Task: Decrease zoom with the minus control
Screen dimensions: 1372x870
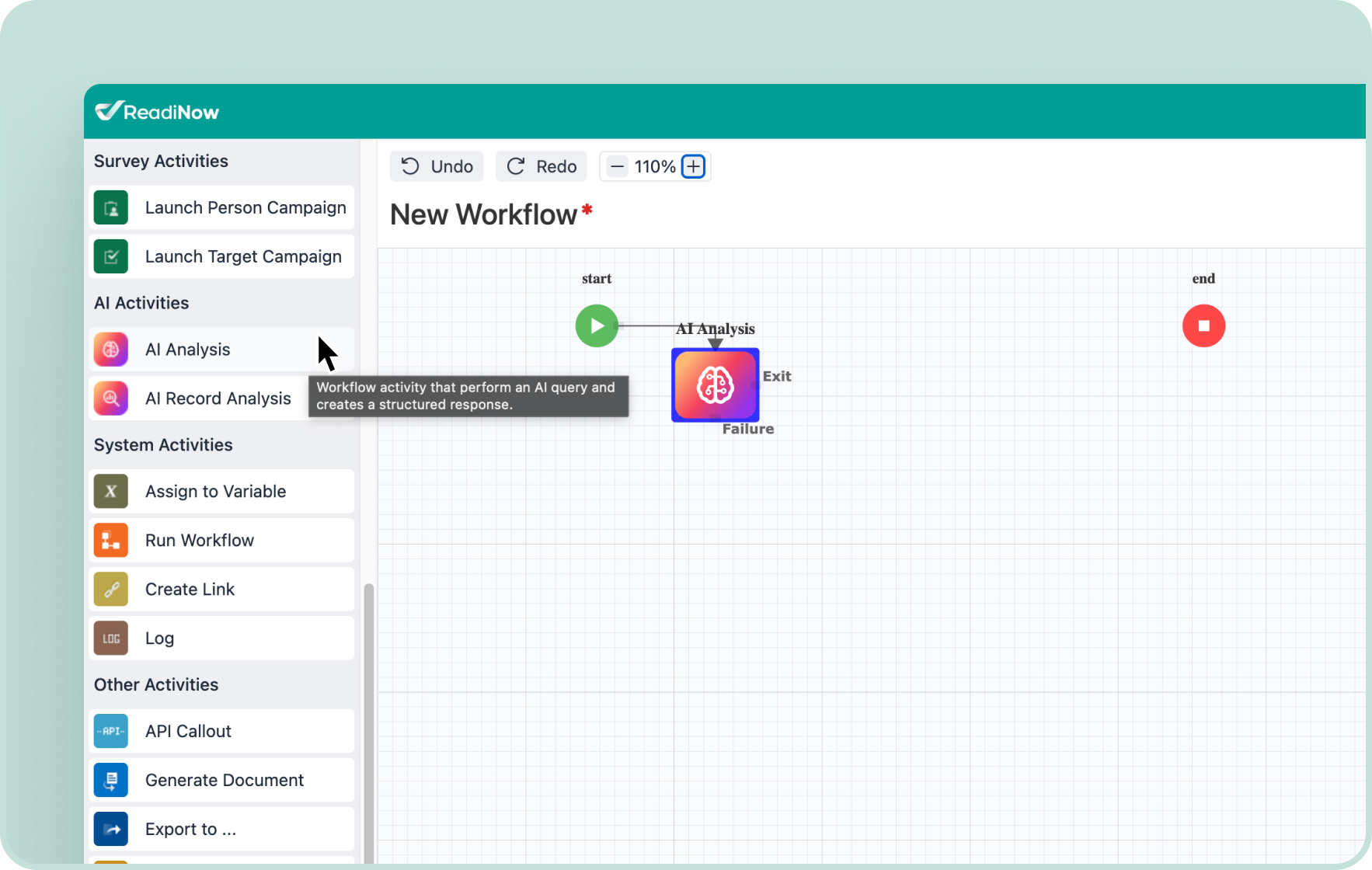Action: click(617, 166)
